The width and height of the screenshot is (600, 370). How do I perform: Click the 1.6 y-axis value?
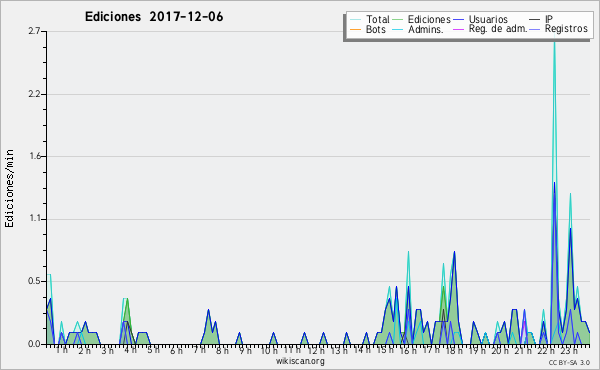[x=34, y=156]
